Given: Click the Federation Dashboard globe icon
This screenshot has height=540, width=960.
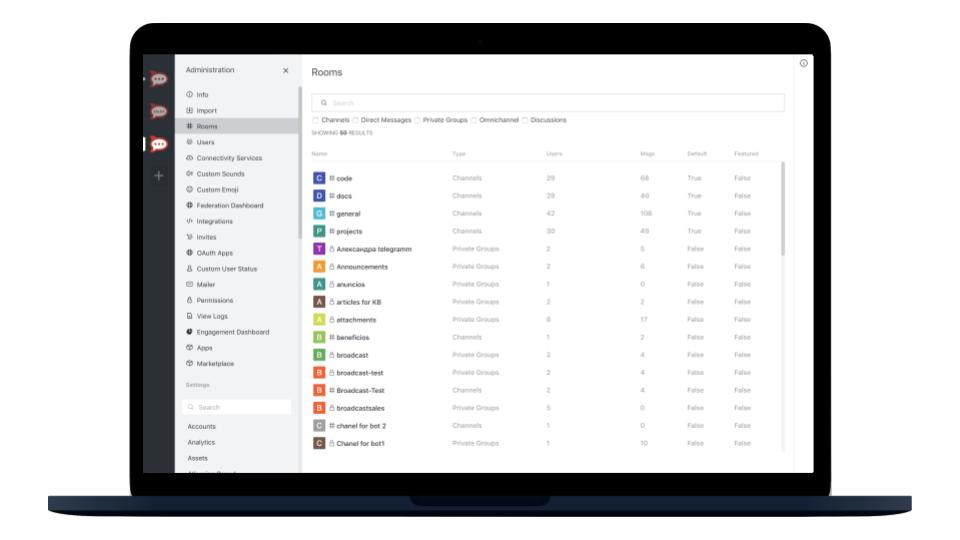Looking at the screenshot, I should coord(189,206).
